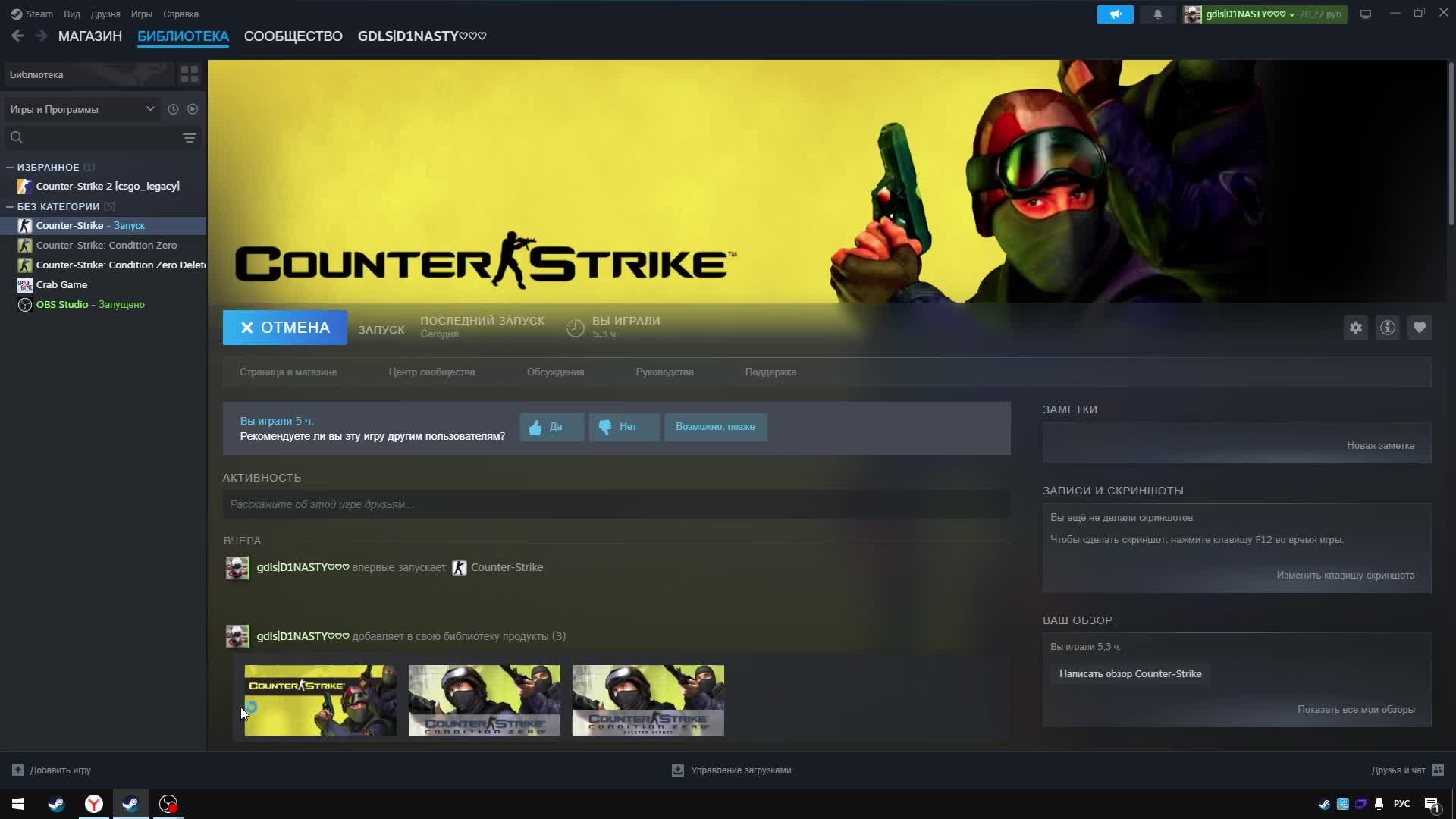Viewport: 1456px width, 819px height.
Task: Open Windows notification center icon
Action: click(1432, 804)
